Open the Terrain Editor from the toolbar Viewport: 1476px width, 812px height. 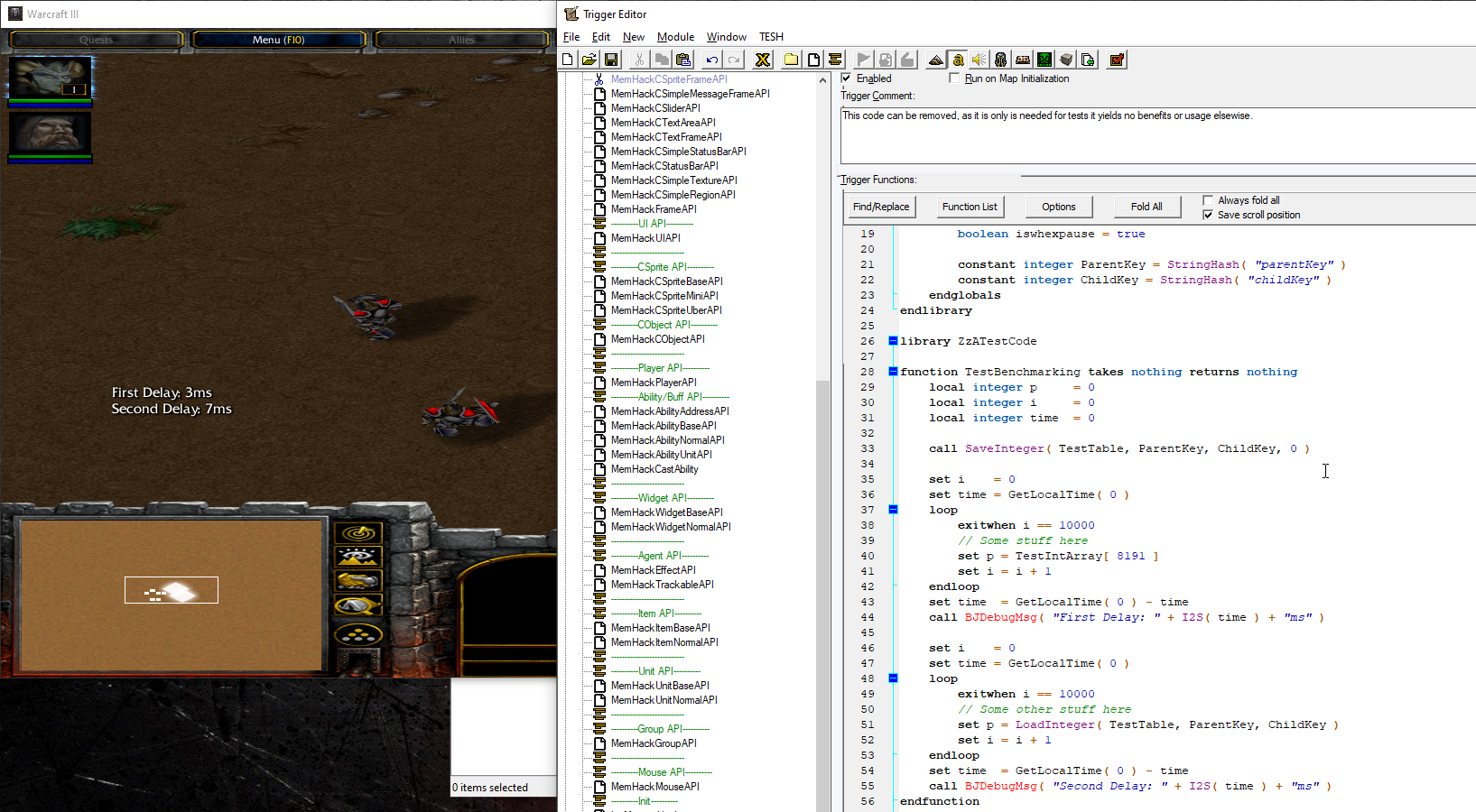coord(935,60)
